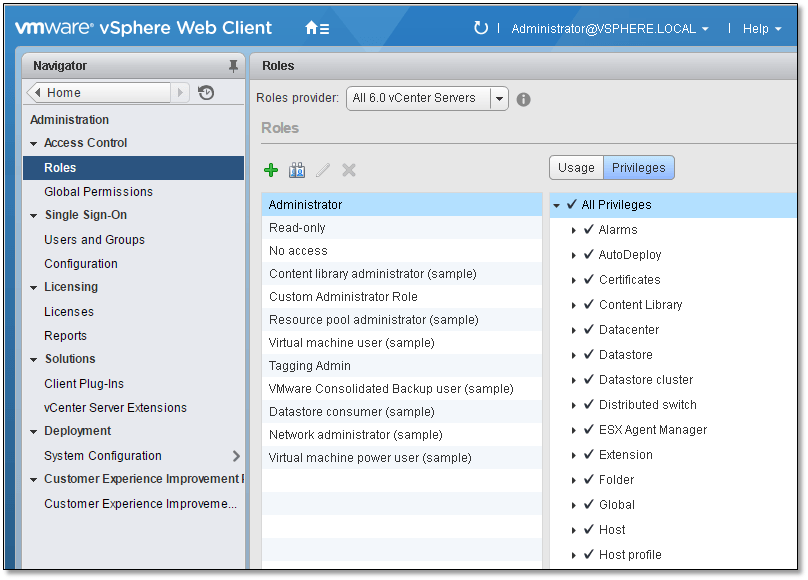This screenshot has height=580, width=808.
Task: Expand ESX Agent Manager privilege node
Action: pos(573,430)
